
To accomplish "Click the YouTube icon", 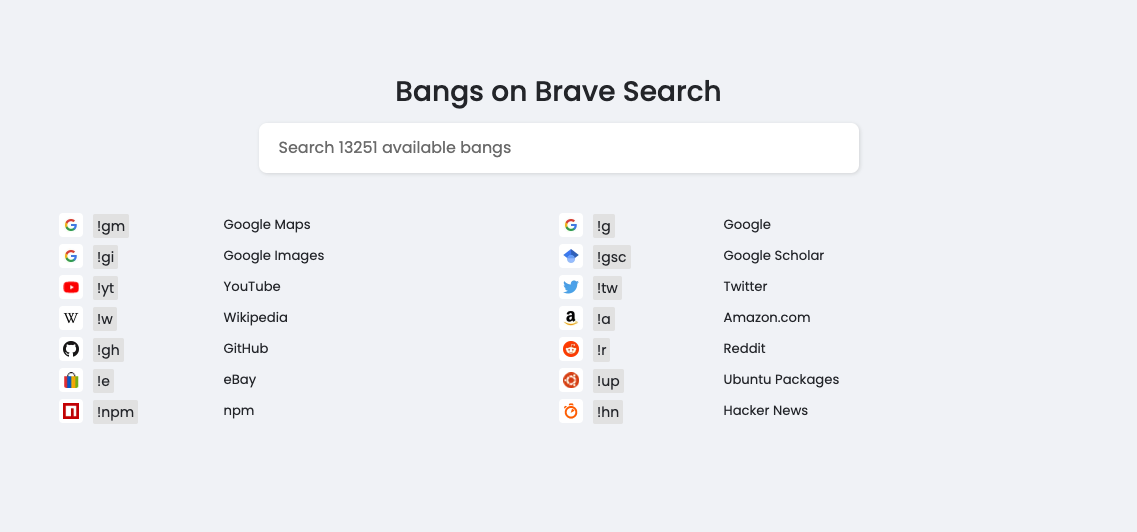I will (x=71, y=287).
